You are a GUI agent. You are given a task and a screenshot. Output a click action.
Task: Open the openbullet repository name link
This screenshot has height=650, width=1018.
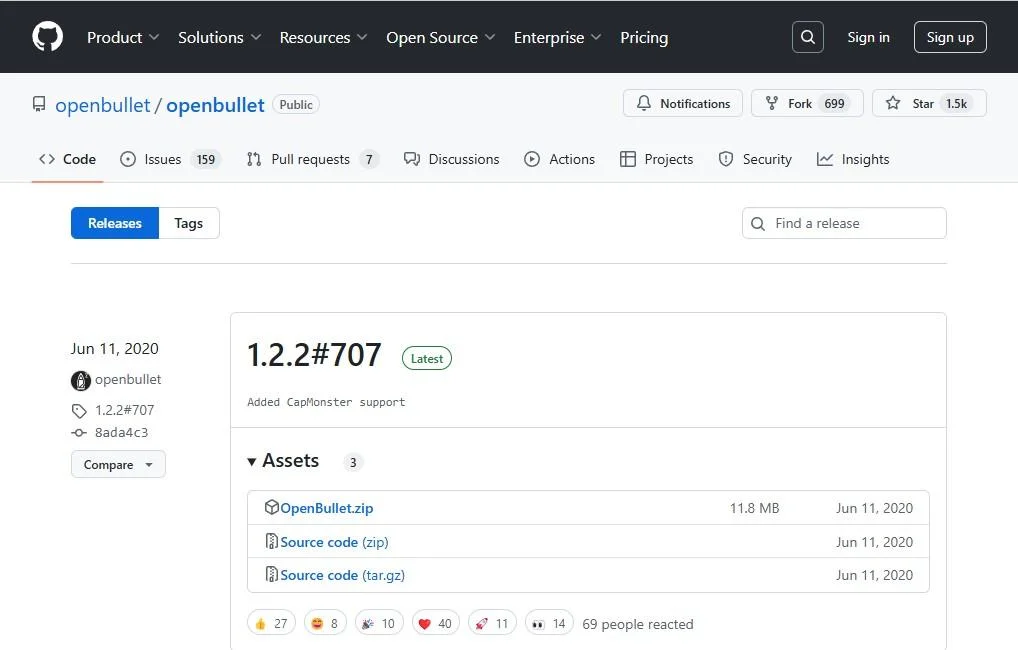coord(215,105)
